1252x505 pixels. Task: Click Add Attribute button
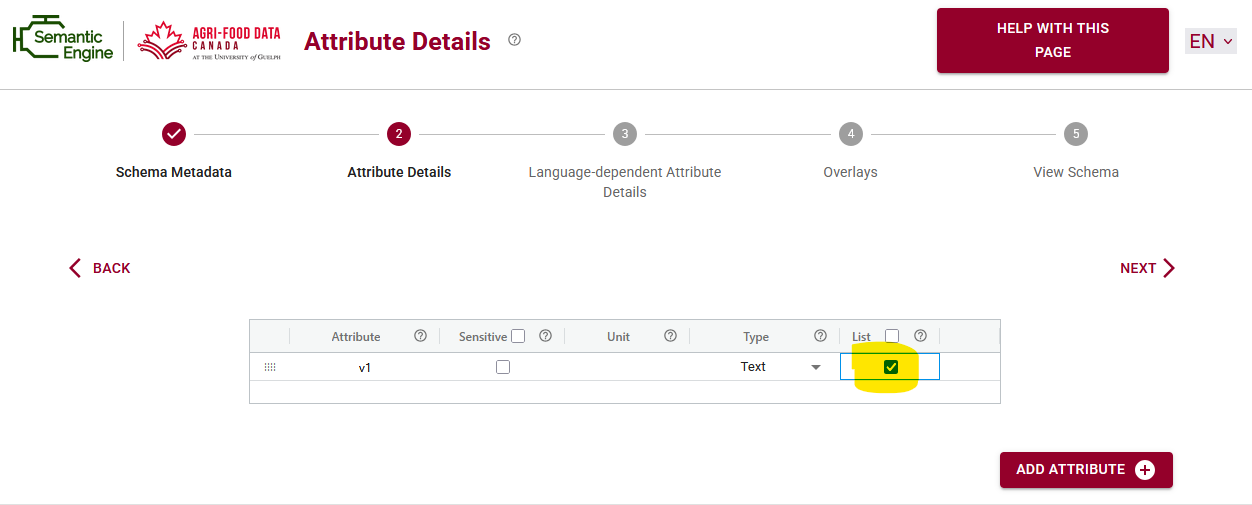click(x=1085, y=470)
